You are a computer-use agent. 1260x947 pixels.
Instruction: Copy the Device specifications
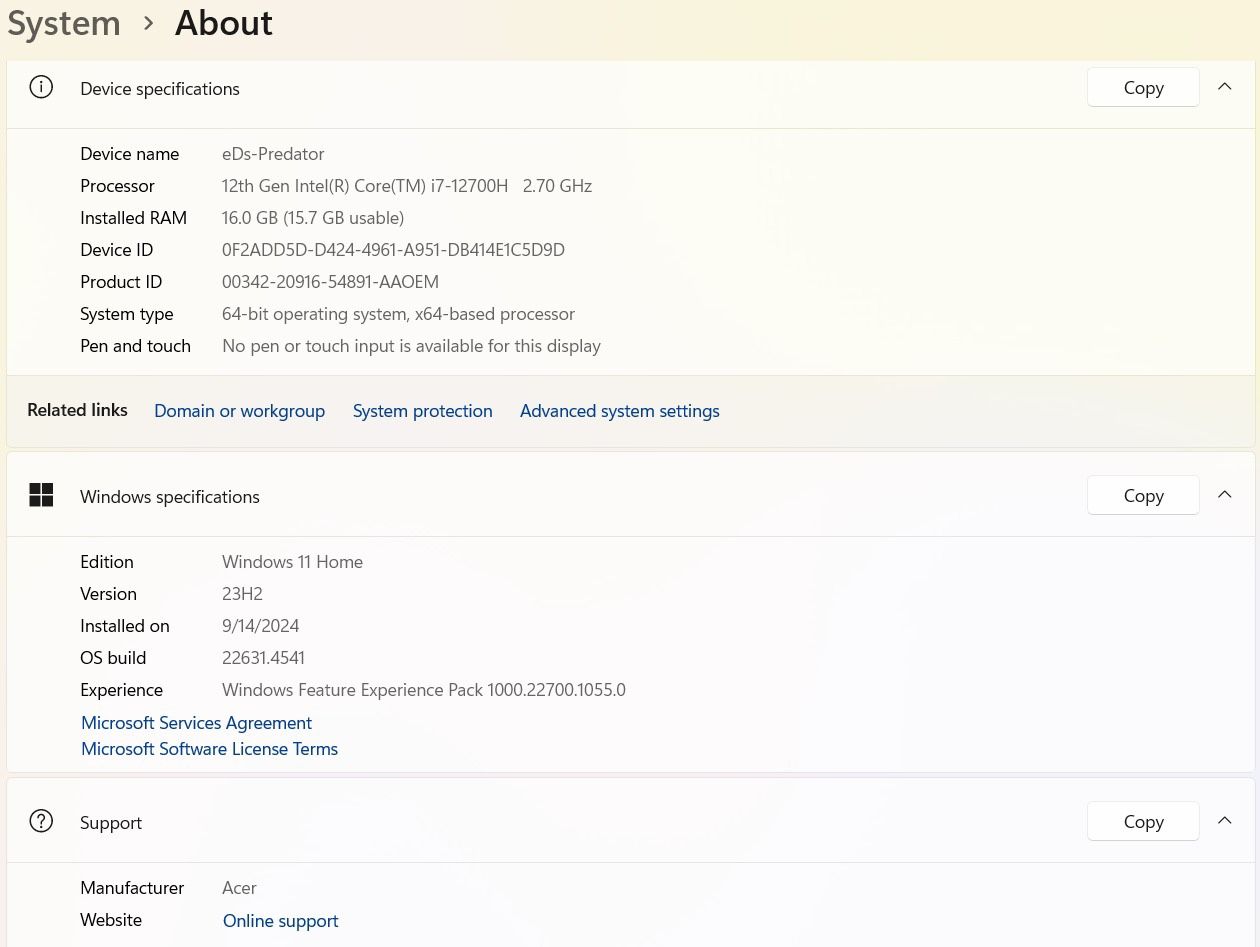point(1143,87)
